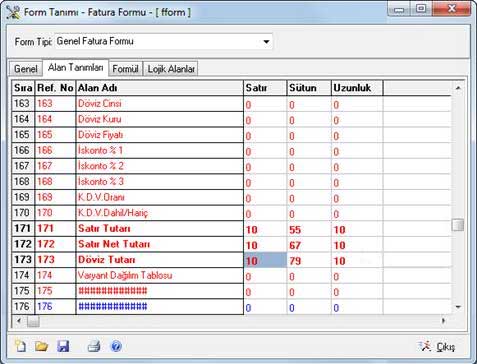Click the horizontal scrollbar thumb

coord(33,321)
